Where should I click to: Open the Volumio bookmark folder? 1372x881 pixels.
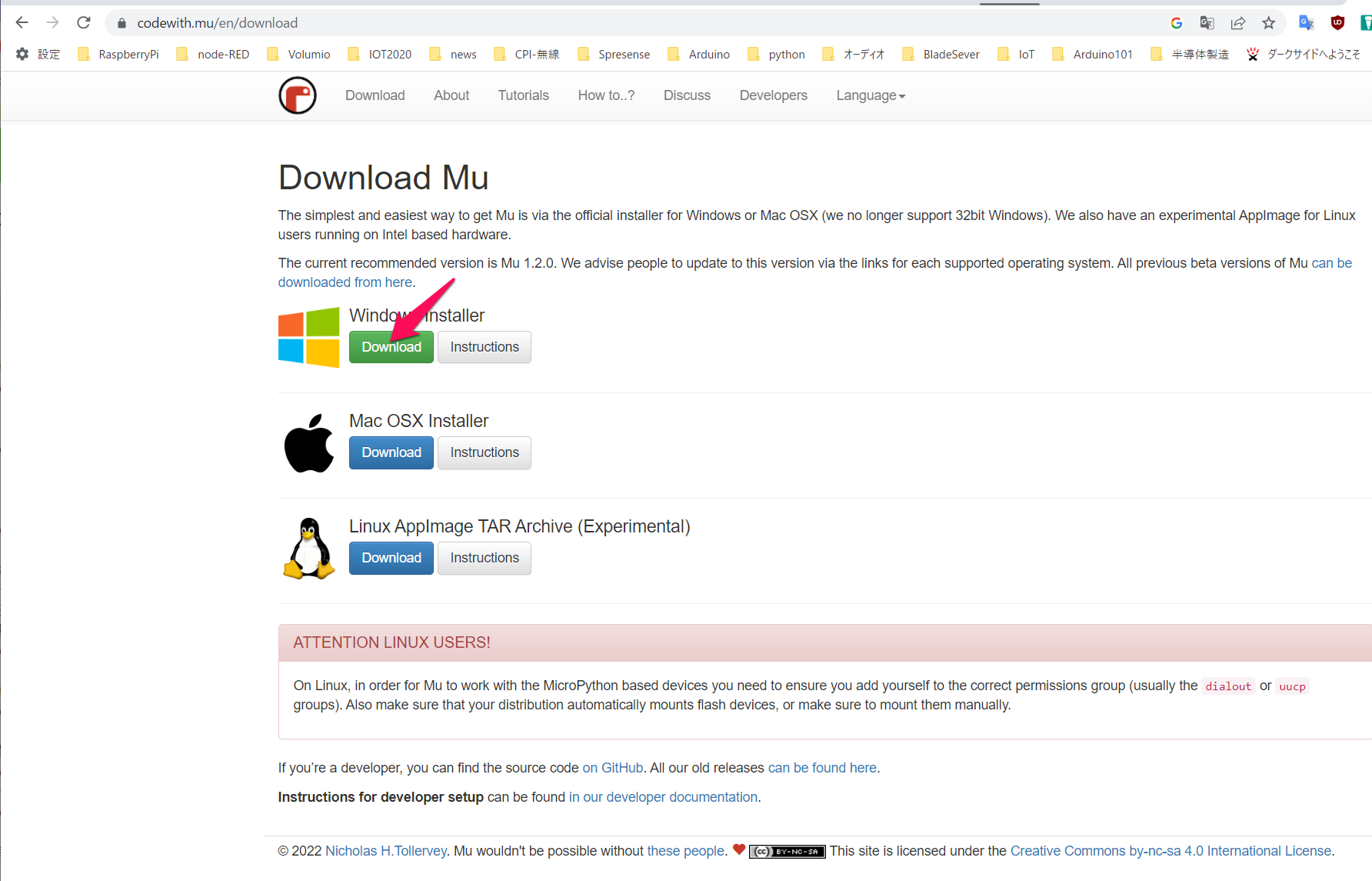[298, 54]
